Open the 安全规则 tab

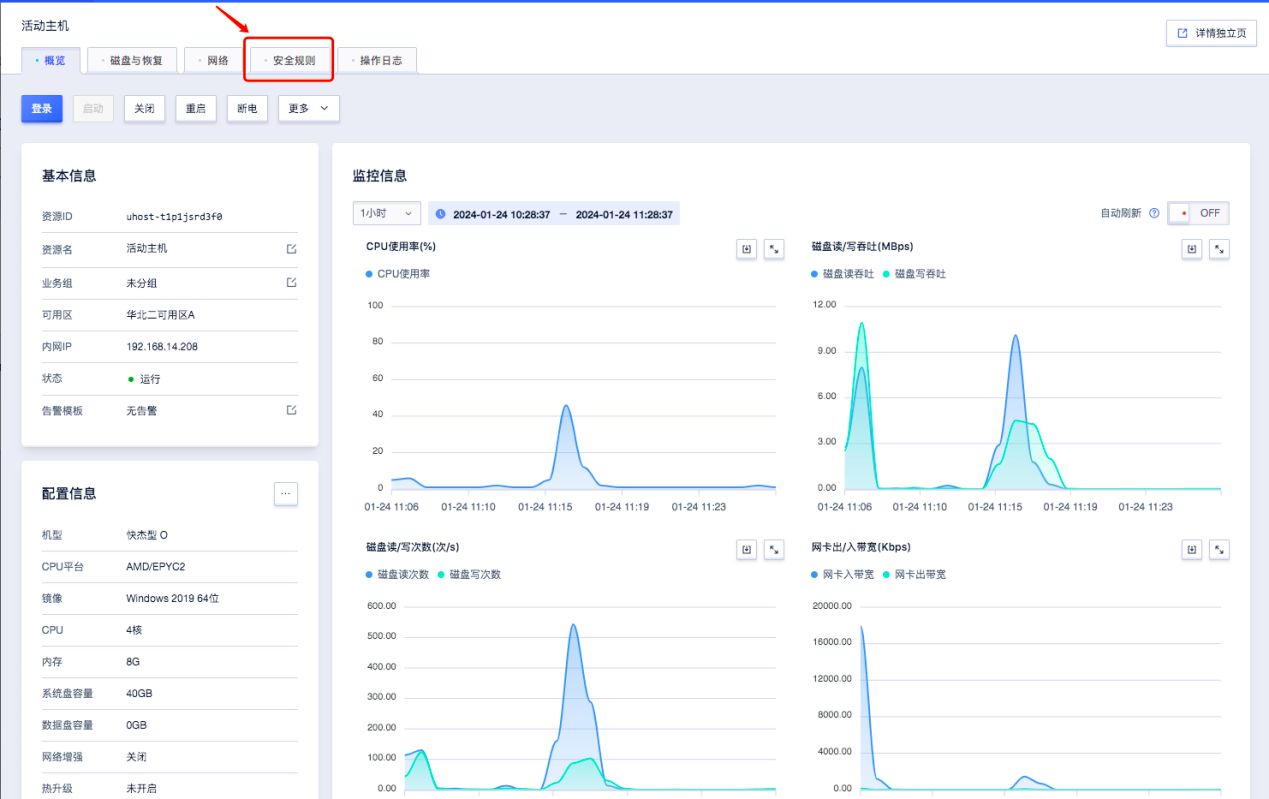pyautogui.click(x=290, y=60)
